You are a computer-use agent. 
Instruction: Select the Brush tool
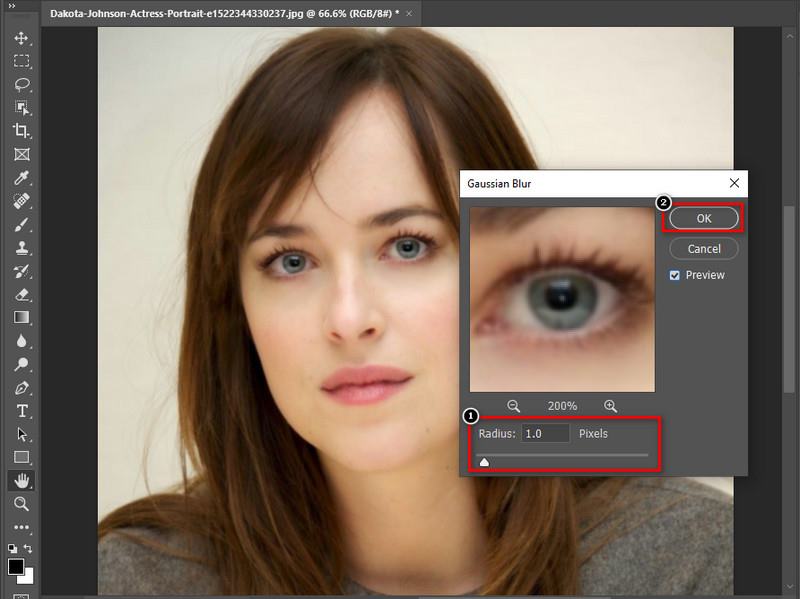(21, 224)
